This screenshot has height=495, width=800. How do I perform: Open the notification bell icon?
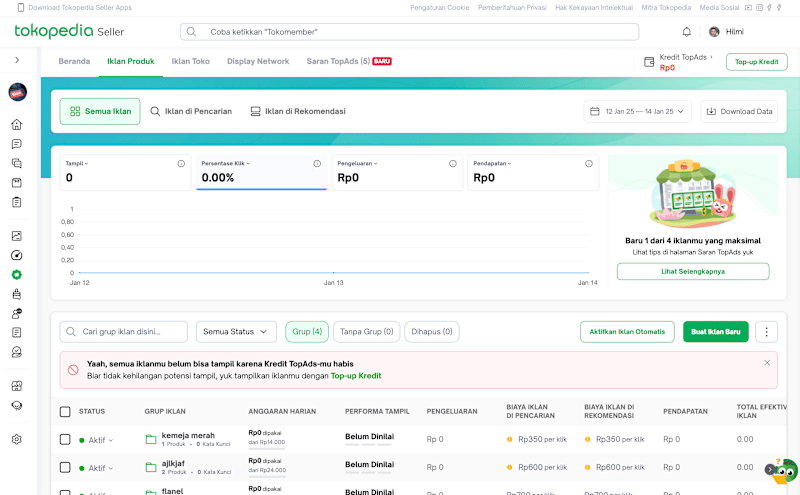(x=686, y=32)
